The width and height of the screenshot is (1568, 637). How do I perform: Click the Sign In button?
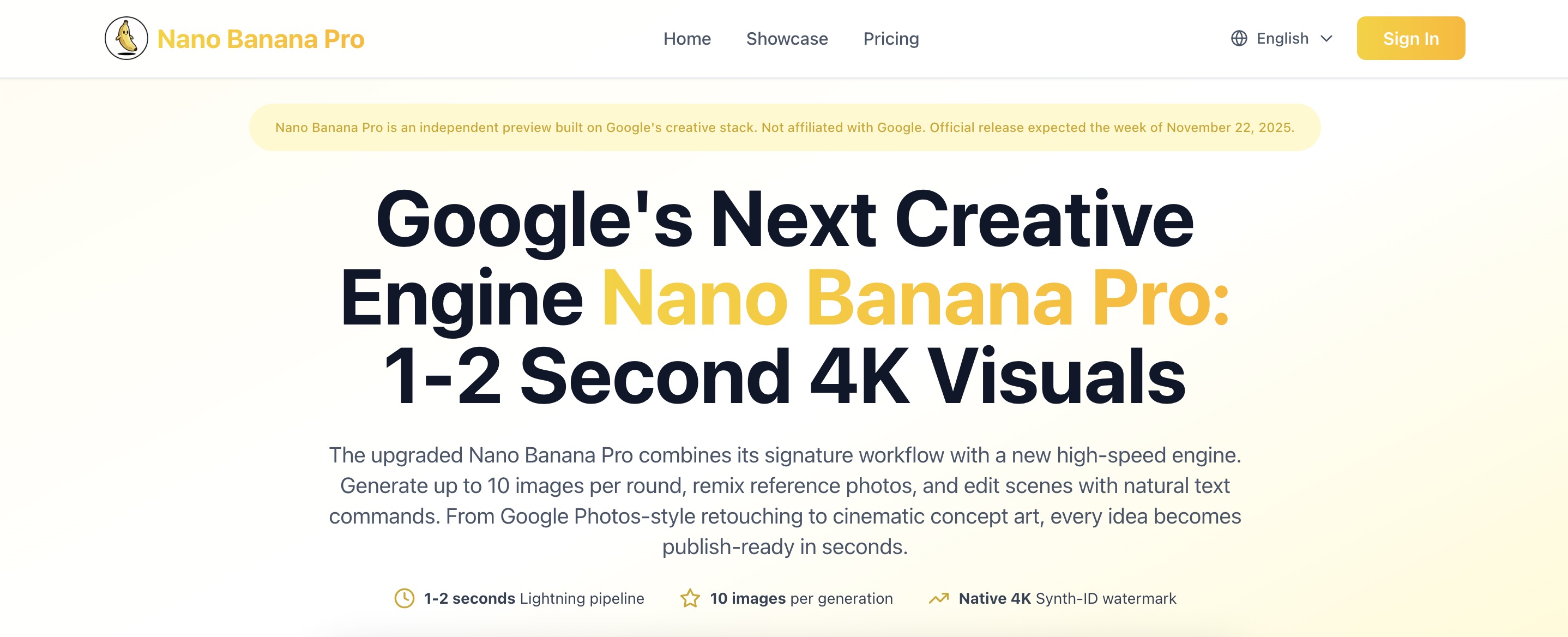1411,38
